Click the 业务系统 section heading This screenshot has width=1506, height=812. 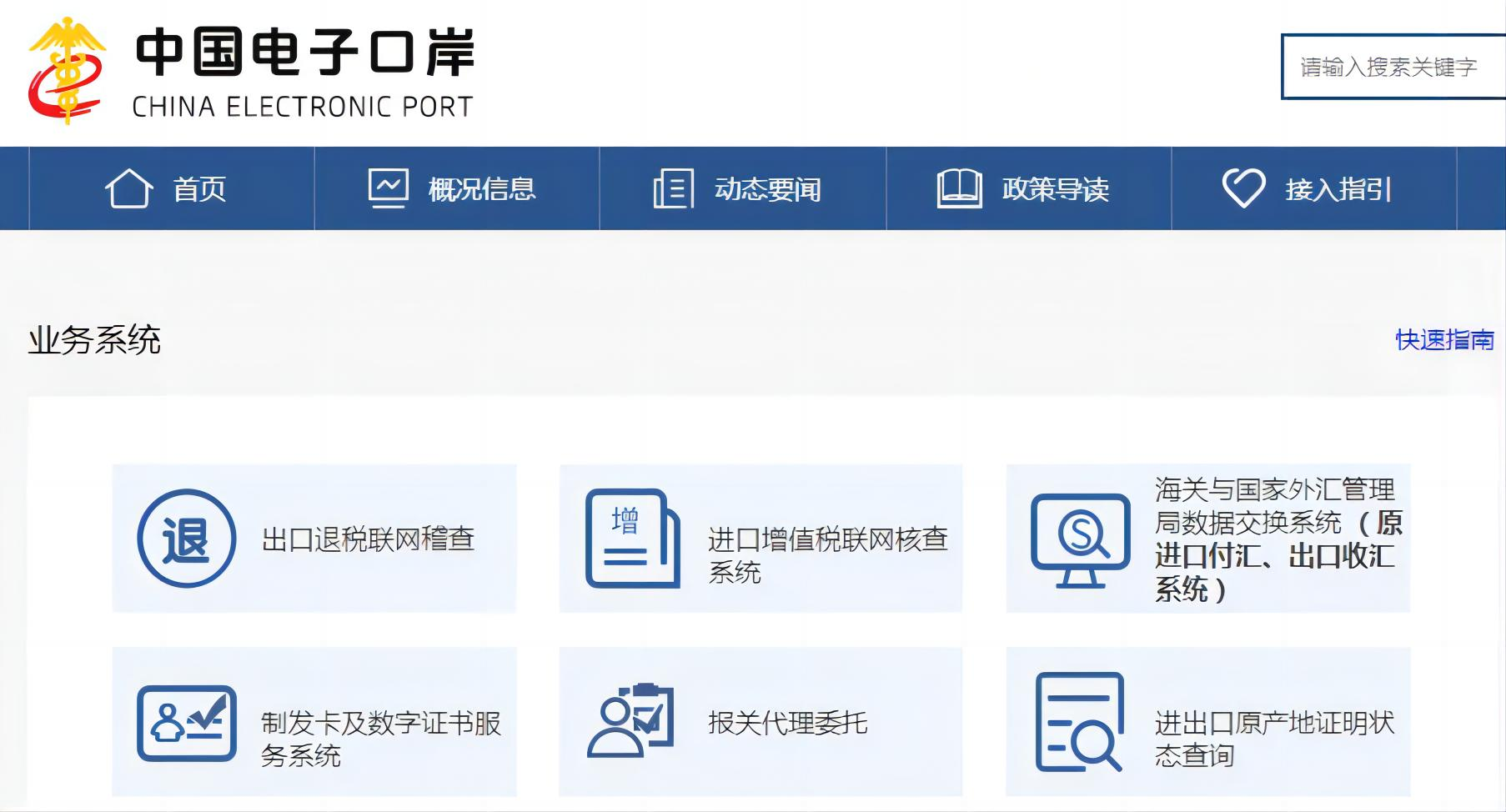[94, 340]
